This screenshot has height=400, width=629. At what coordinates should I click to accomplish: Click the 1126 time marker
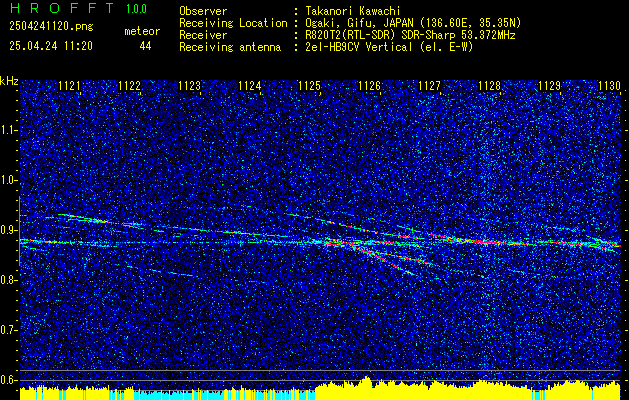(x=369, y=85)
